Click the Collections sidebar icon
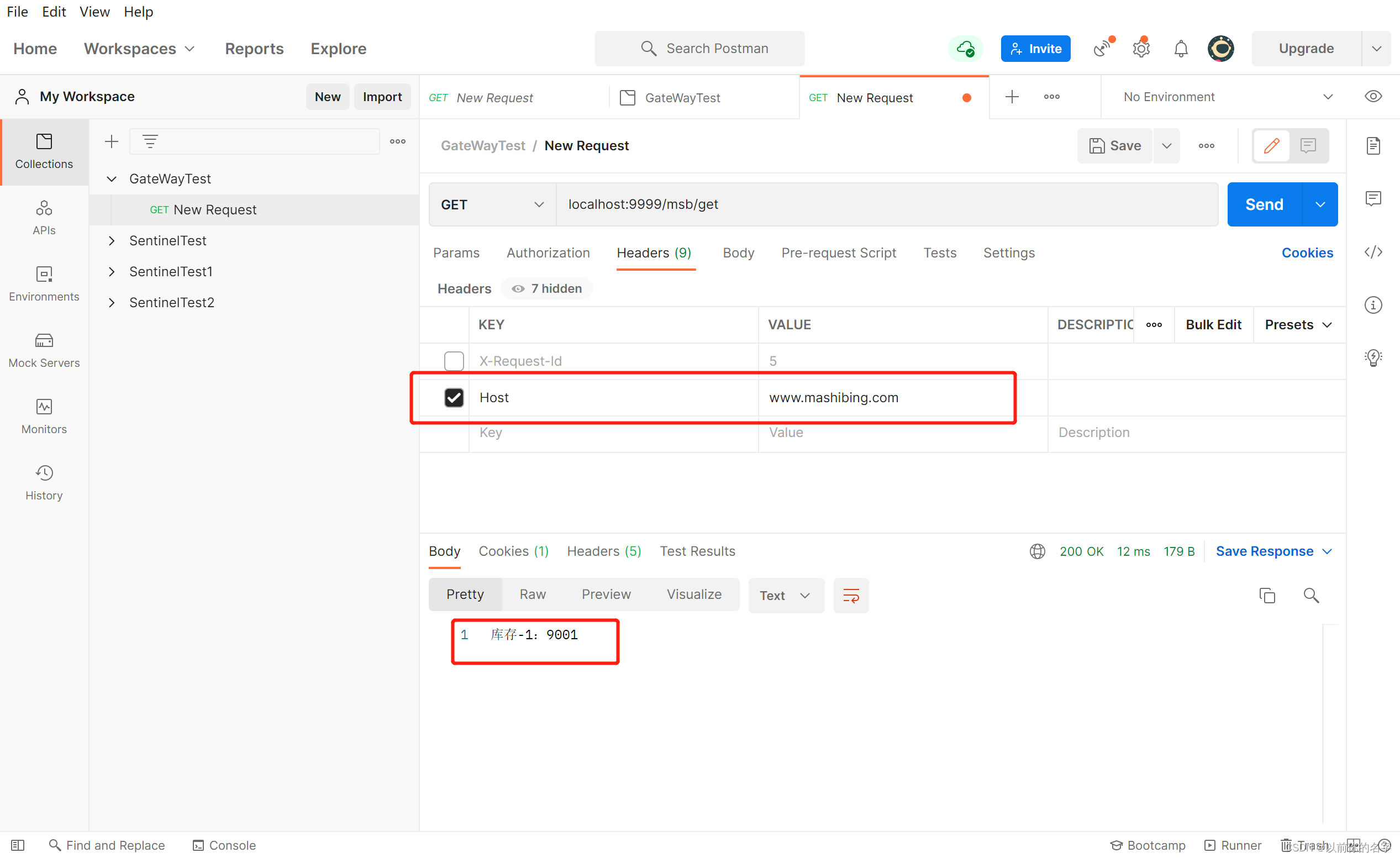This screenshot has height=858, width=1400. [x=44, y=149]
